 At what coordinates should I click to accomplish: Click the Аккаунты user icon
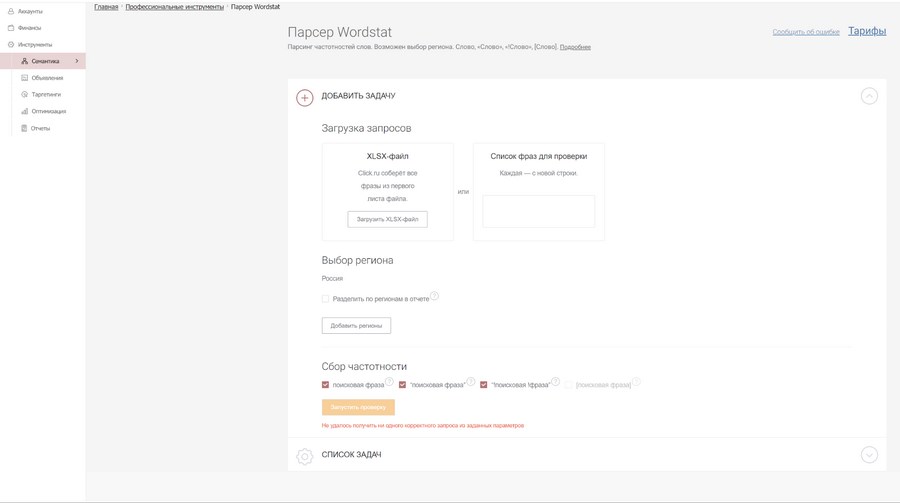(10, 11)
